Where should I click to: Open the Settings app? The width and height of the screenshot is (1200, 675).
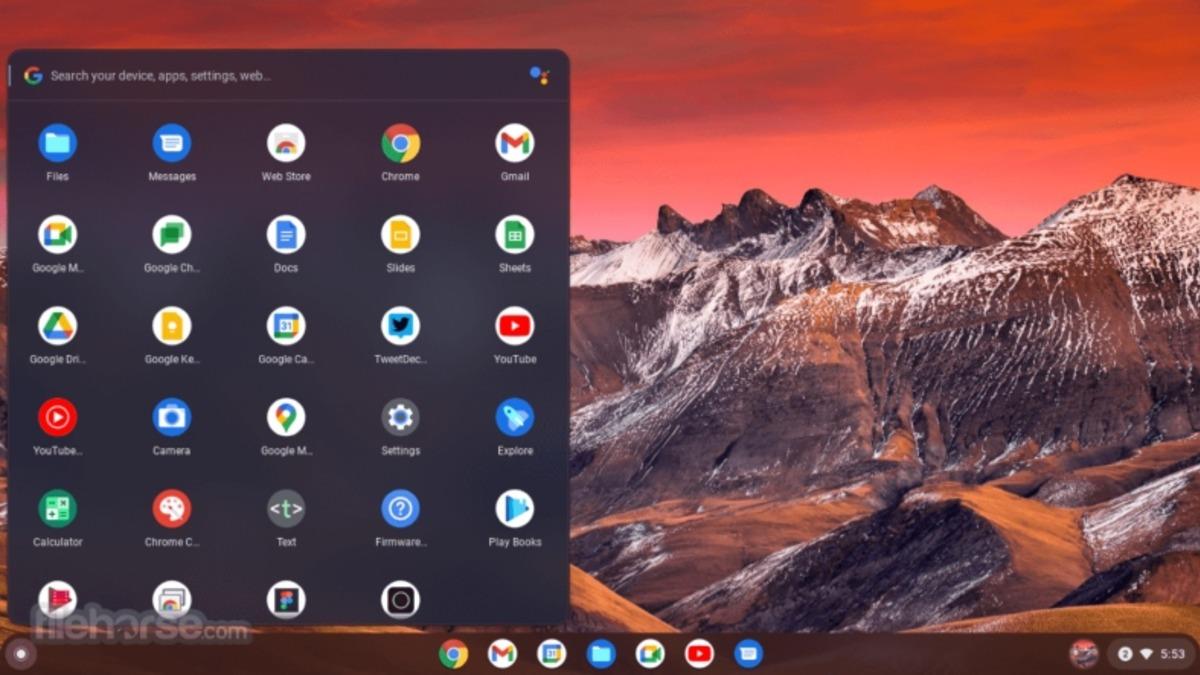tap(400, 417)
